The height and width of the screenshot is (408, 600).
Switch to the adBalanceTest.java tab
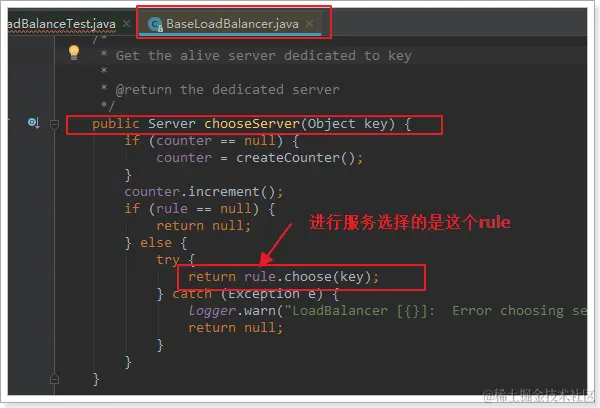pos(62,24)
